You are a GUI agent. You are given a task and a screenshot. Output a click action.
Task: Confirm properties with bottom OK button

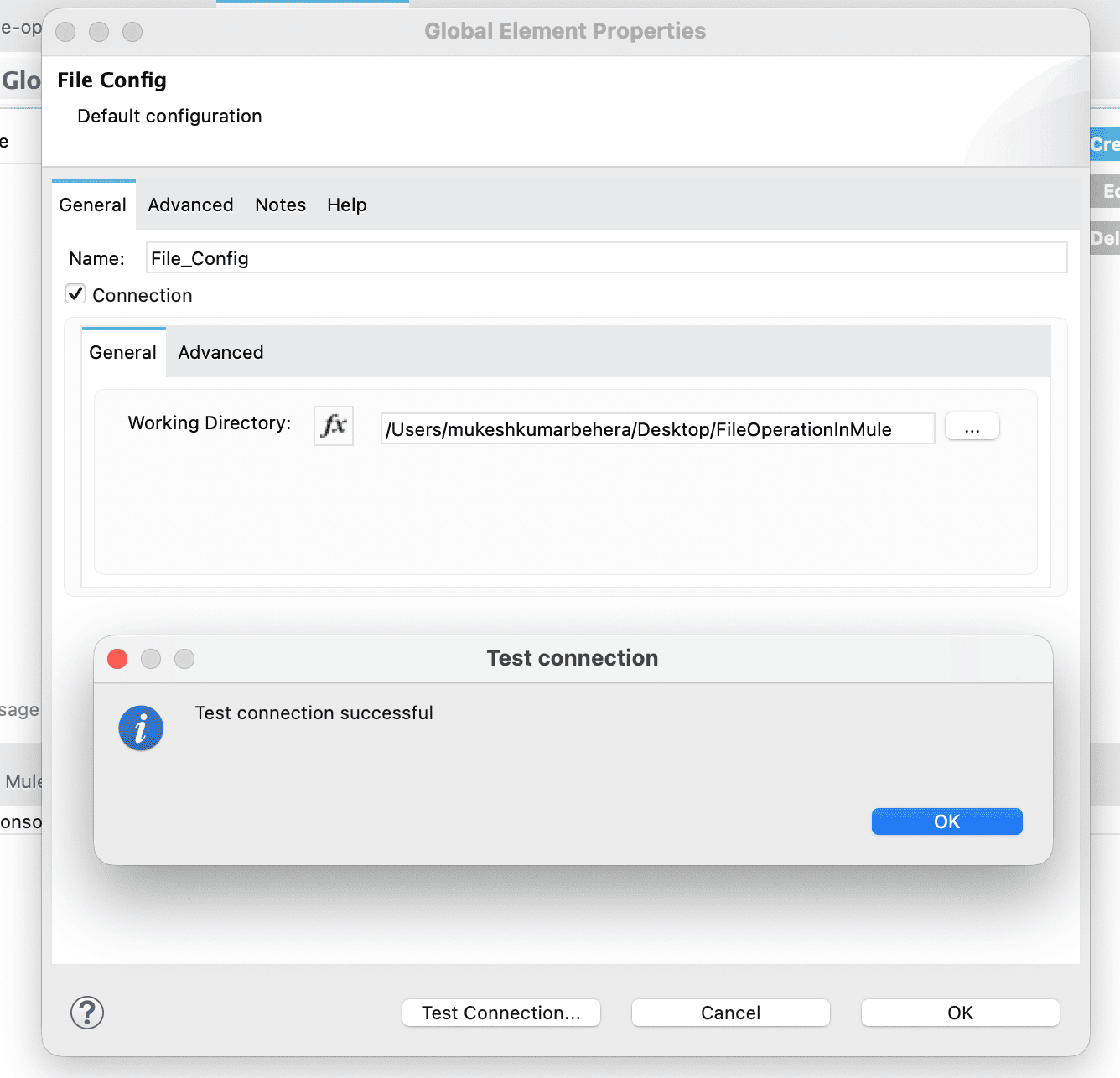(960, 1013)
